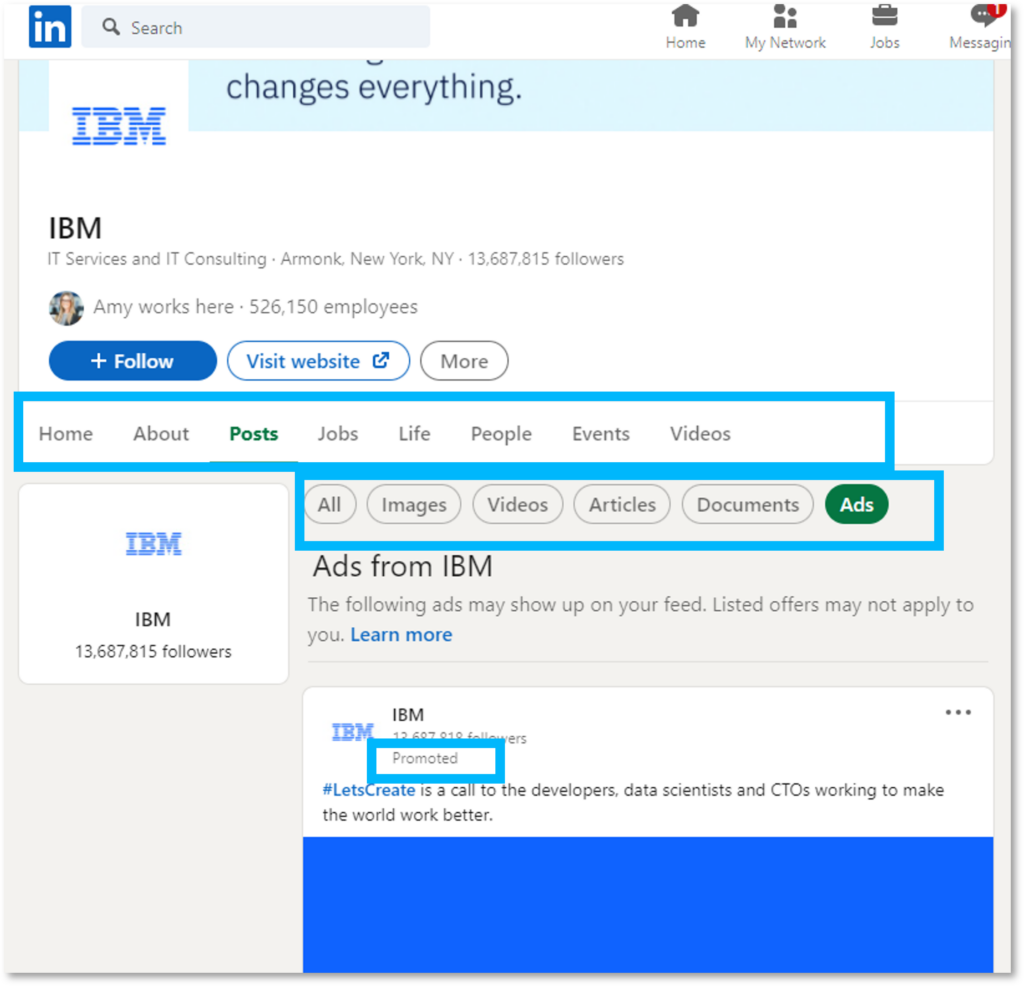Filter posts by Images
Viewport: 1024px width, 986px height.
(x=414, y=505)
